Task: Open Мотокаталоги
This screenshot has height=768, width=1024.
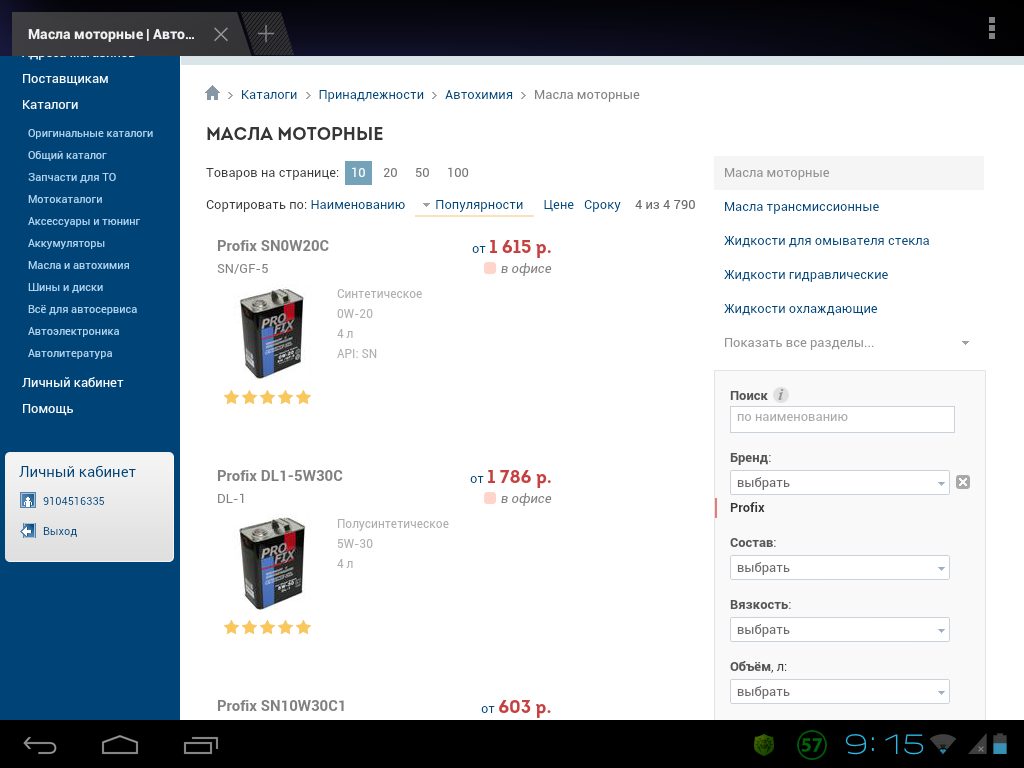Action: tap(65, 199)
